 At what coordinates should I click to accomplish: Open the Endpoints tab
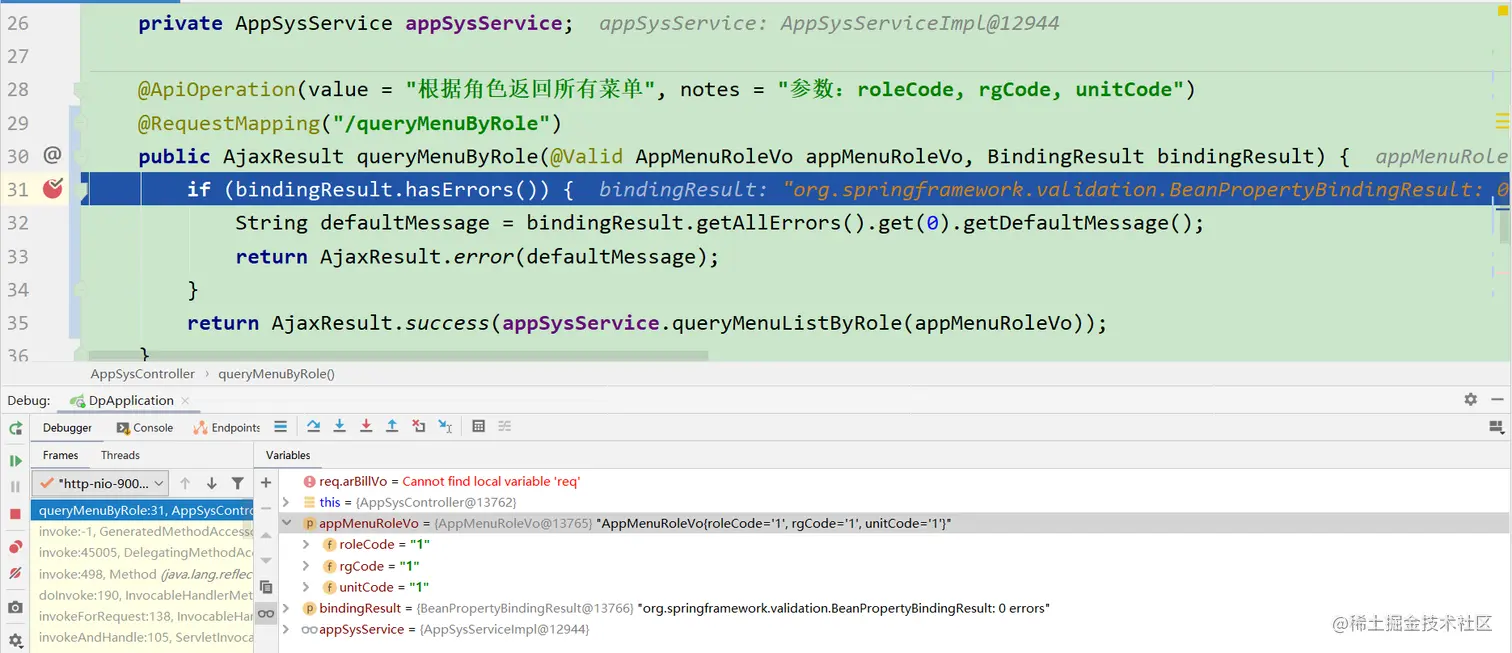(227, 427)
